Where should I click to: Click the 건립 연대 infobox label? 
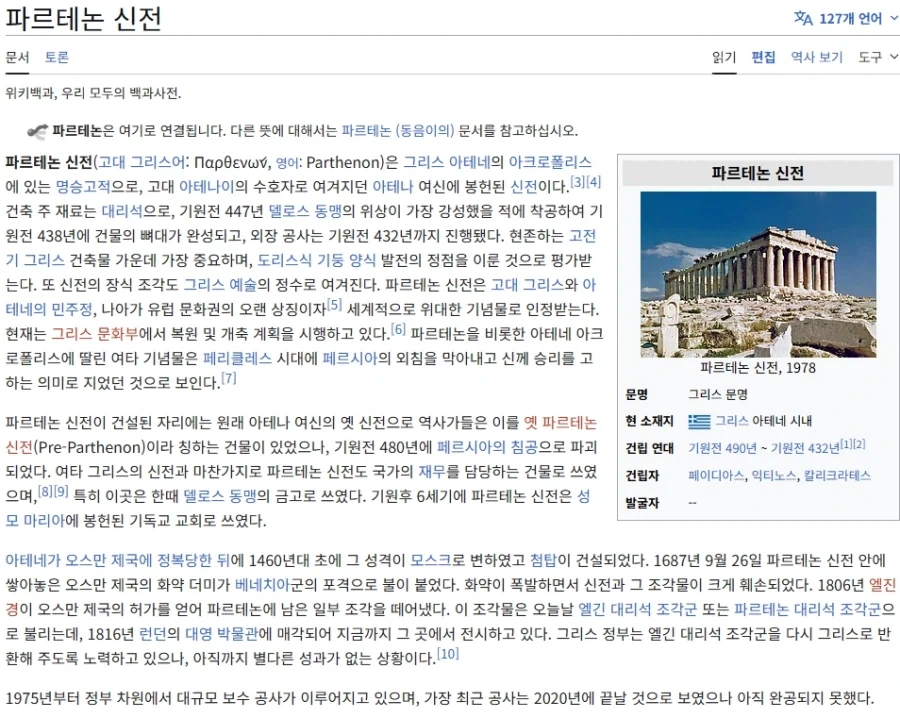click(x=649, y=448)
